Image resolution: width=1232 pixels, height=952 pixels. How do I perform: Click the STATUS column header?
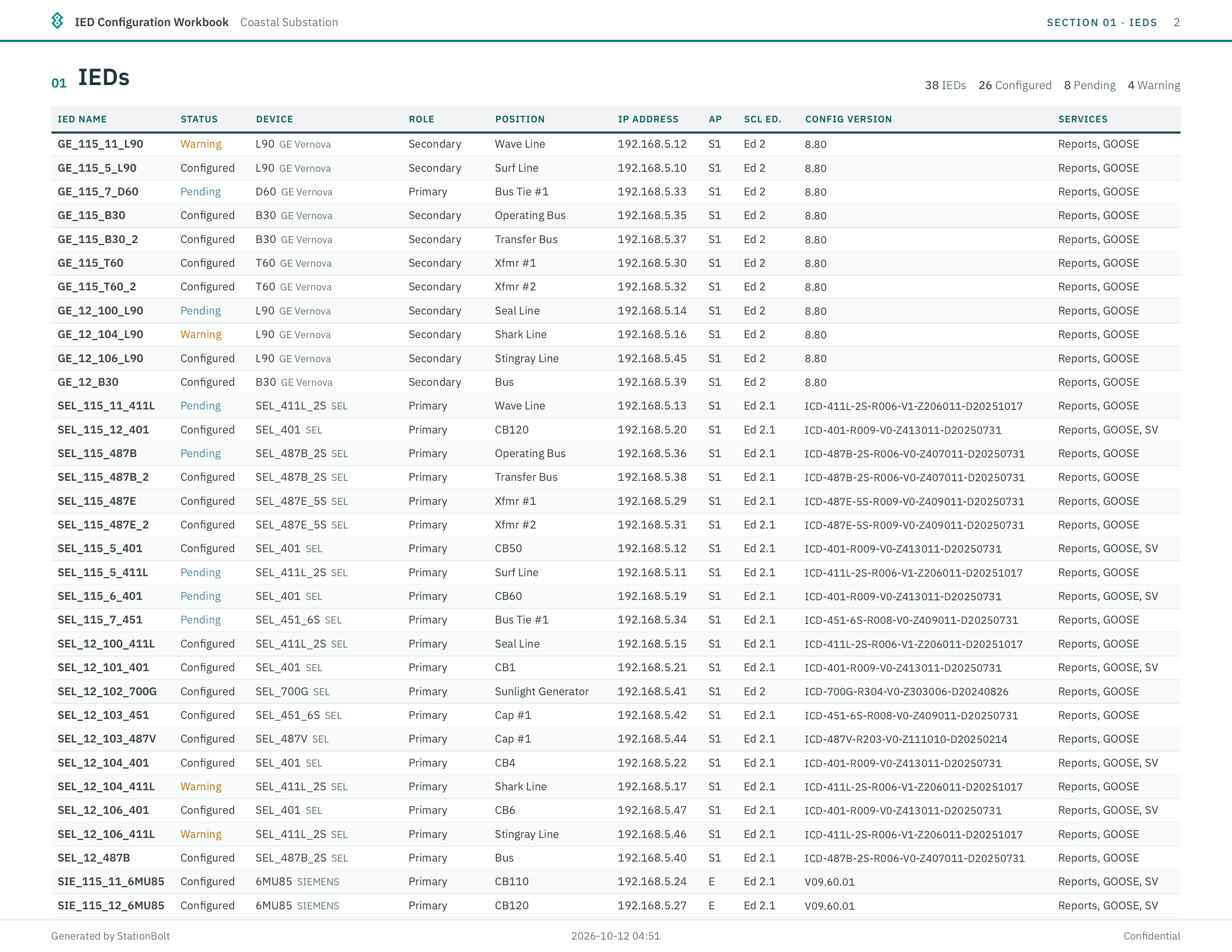[199, 119]
